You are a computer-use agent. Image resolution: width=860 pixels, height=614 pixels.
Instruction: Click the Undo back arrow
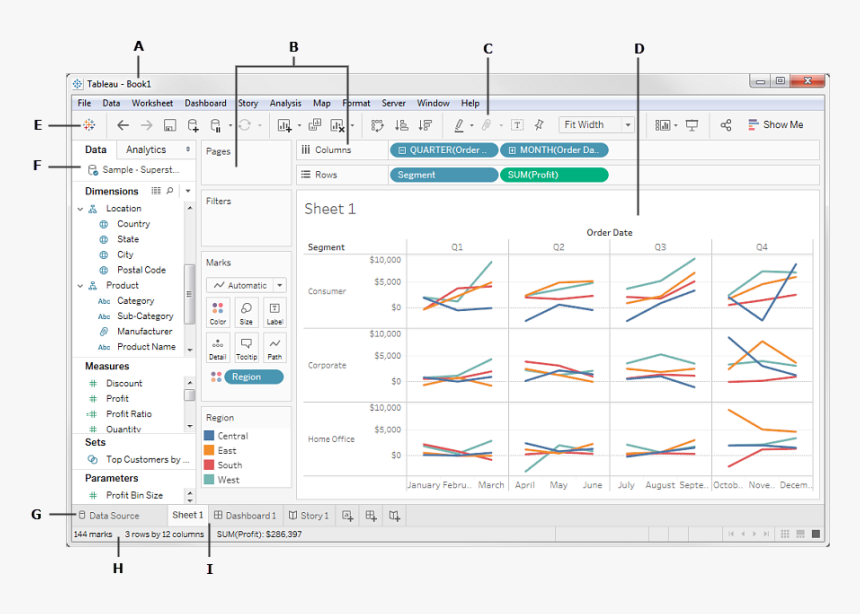click(123, 125)
